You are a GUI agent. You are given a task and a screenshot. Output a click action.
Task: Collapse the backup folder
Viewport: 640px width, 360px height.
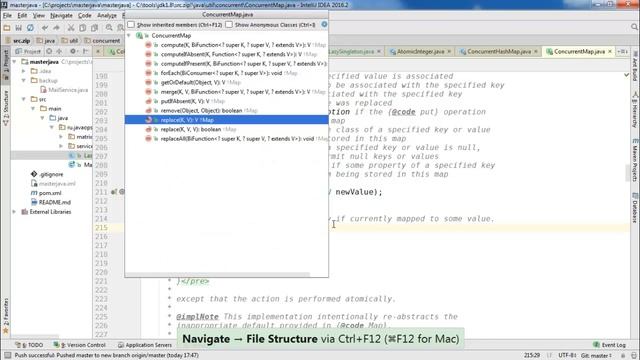tap(24, 80)
